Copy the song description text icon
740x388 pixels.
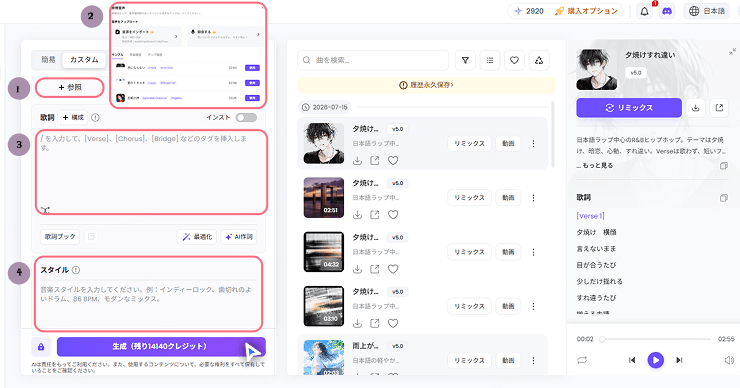pos(723,166)
